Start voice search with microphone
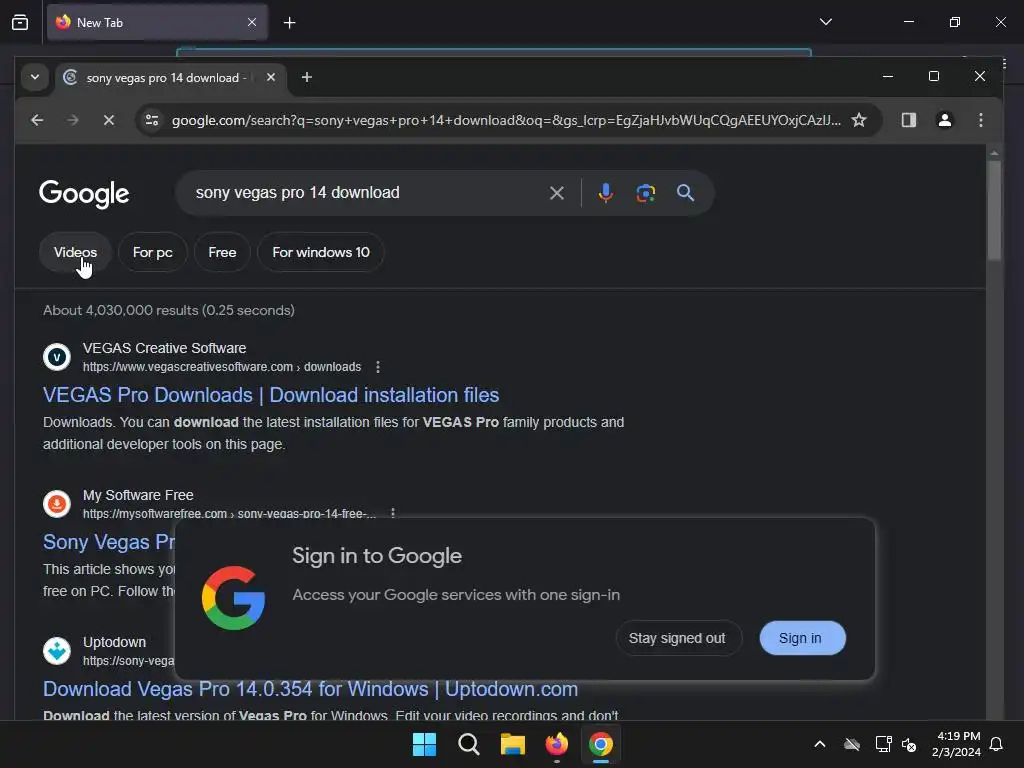The image size is (1024, 768). 605,193
